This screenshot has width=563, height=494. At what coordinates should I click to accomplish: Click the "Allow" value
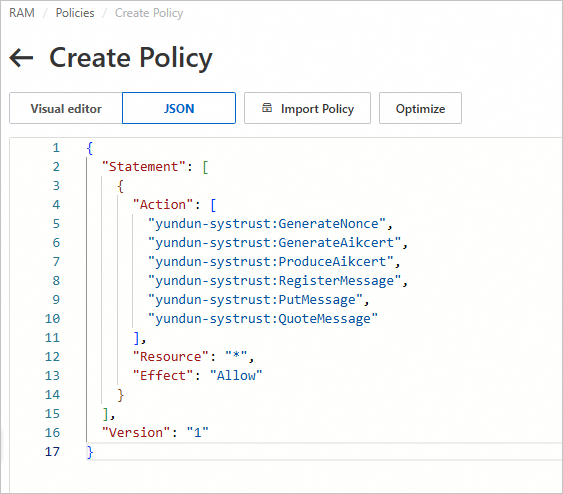236,376
